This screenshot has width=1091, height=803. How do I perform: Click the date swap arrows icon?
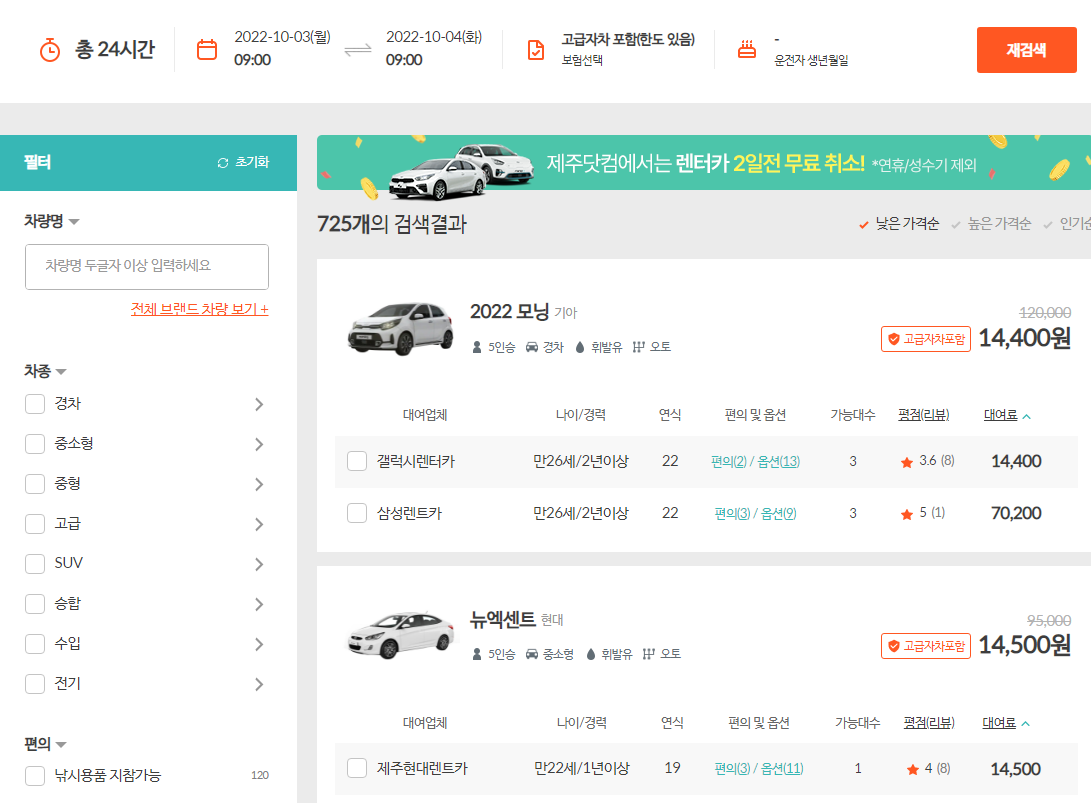[358, 49]
